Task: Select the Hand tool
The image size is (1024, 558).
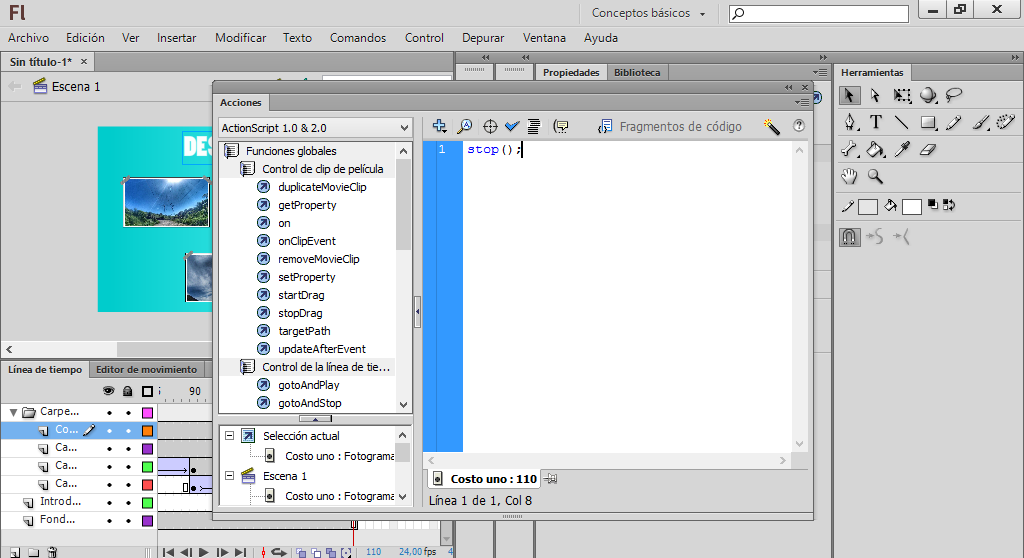Action: click(849, 176)
